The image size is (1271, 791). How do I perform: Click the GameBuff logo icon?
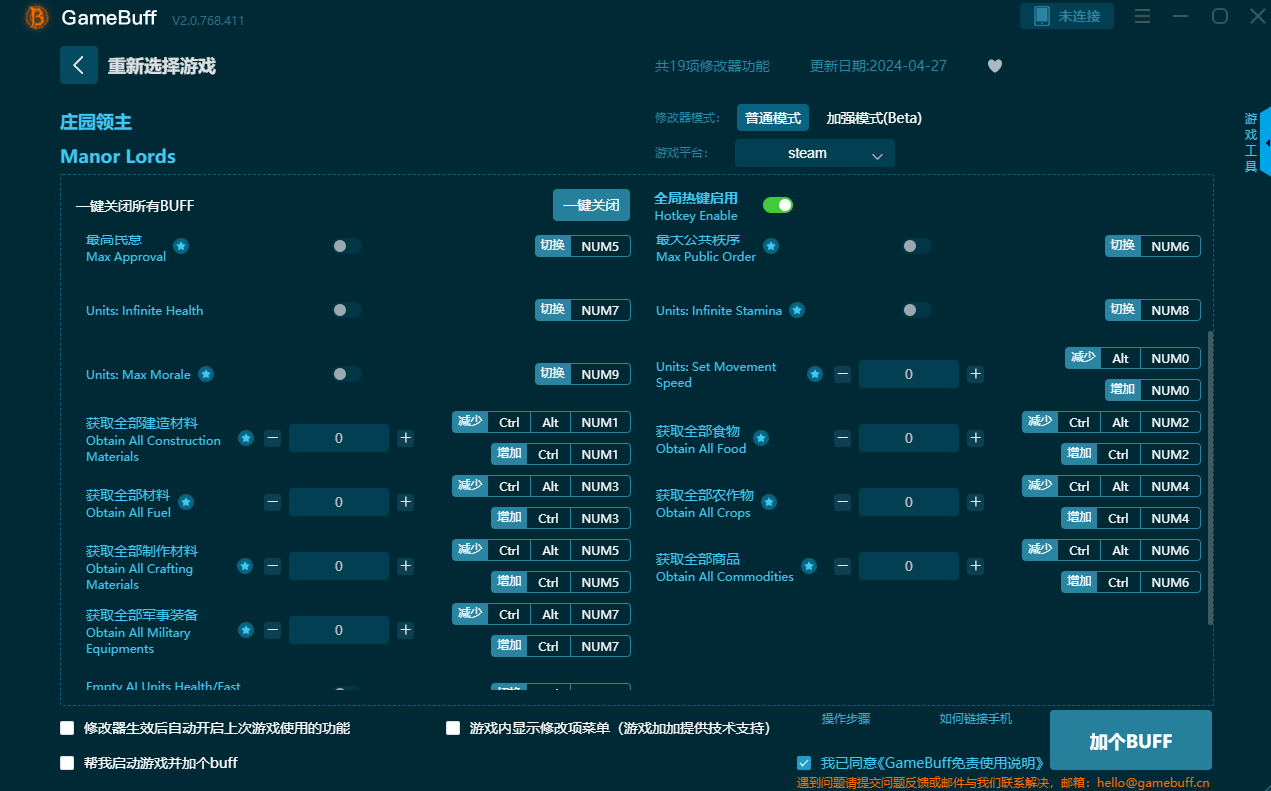(x=37, y=17)
